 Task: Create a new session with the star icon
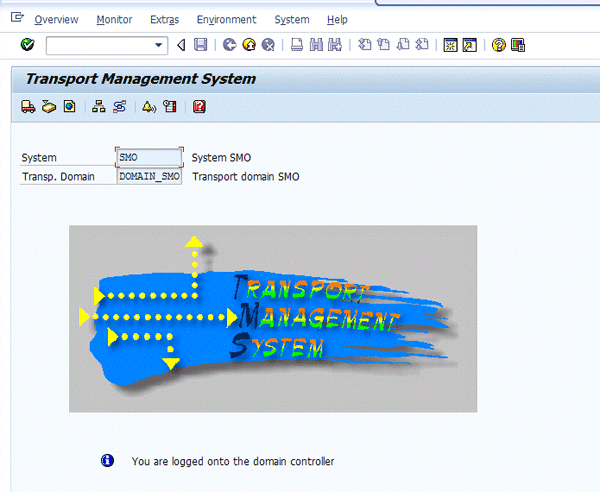click(x=450, y=45)
